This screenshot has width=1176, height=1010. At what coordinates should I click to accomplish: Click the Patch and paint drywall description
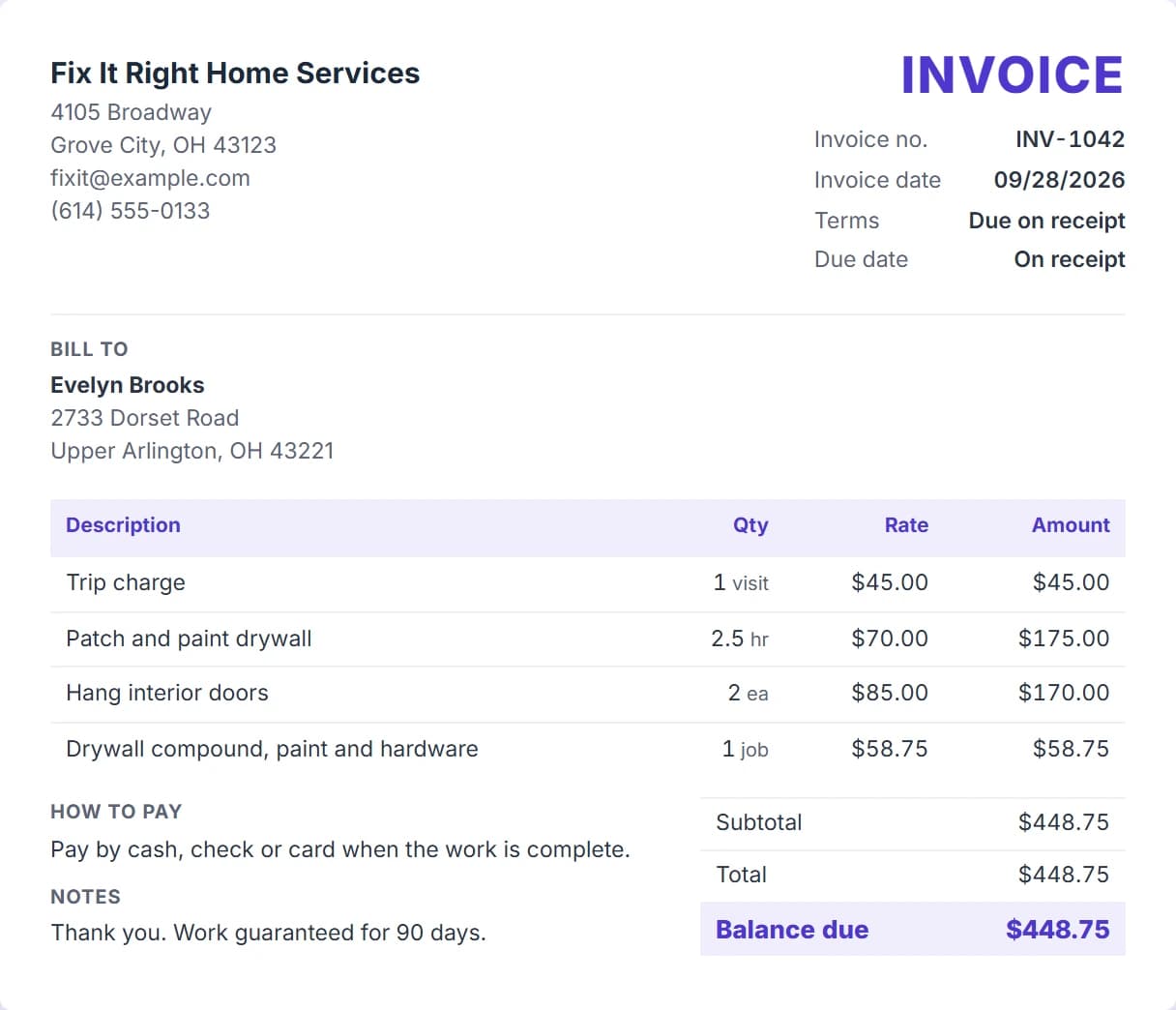pos(189,639)
